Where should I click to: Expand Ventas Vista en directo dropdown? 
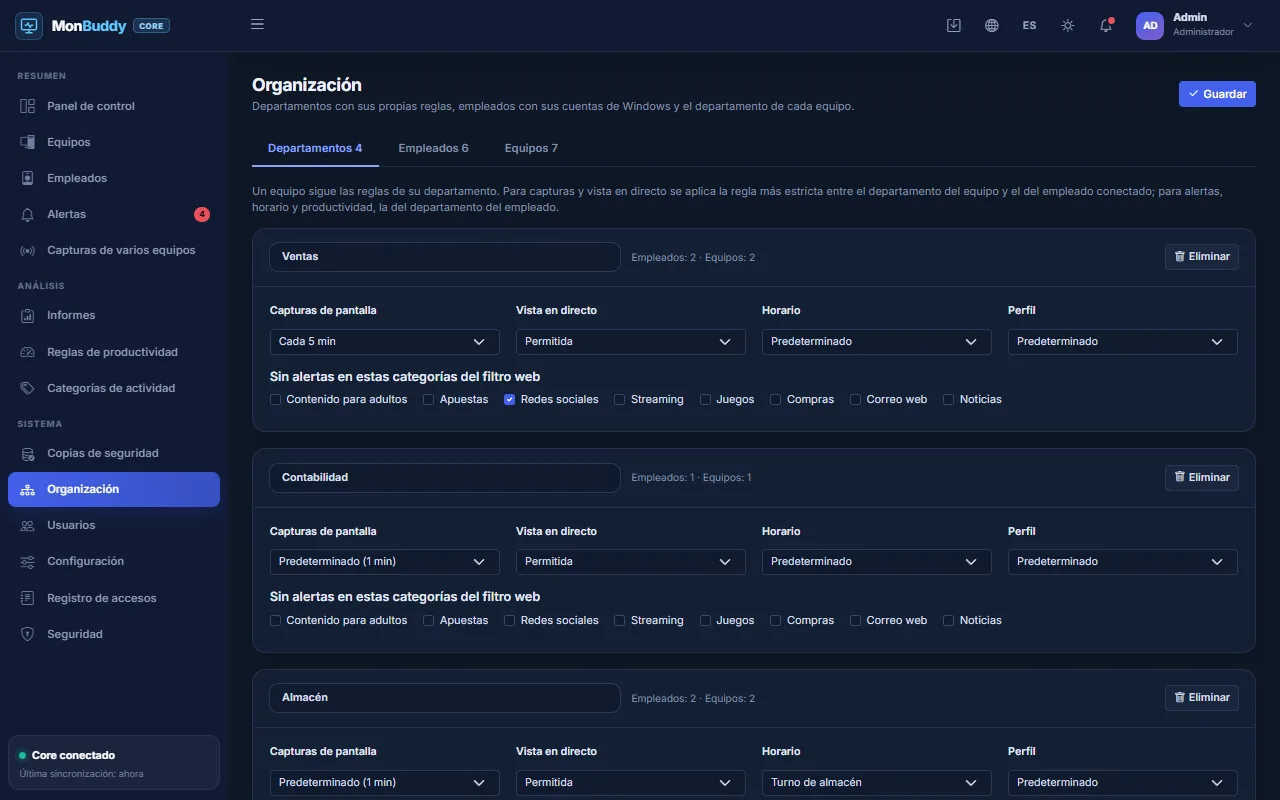(x=631, y=341)
